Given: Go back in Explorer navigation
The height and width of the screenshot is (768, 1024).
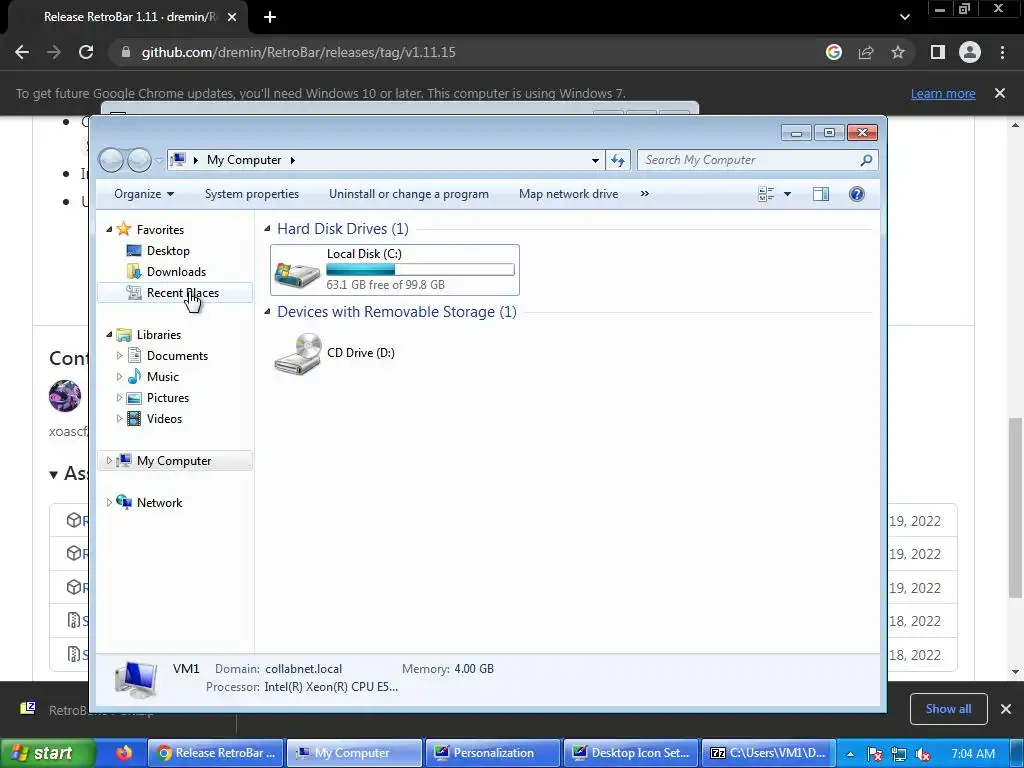Looking at the screenshot, I should pyautogui.click(x=111, y=160).
